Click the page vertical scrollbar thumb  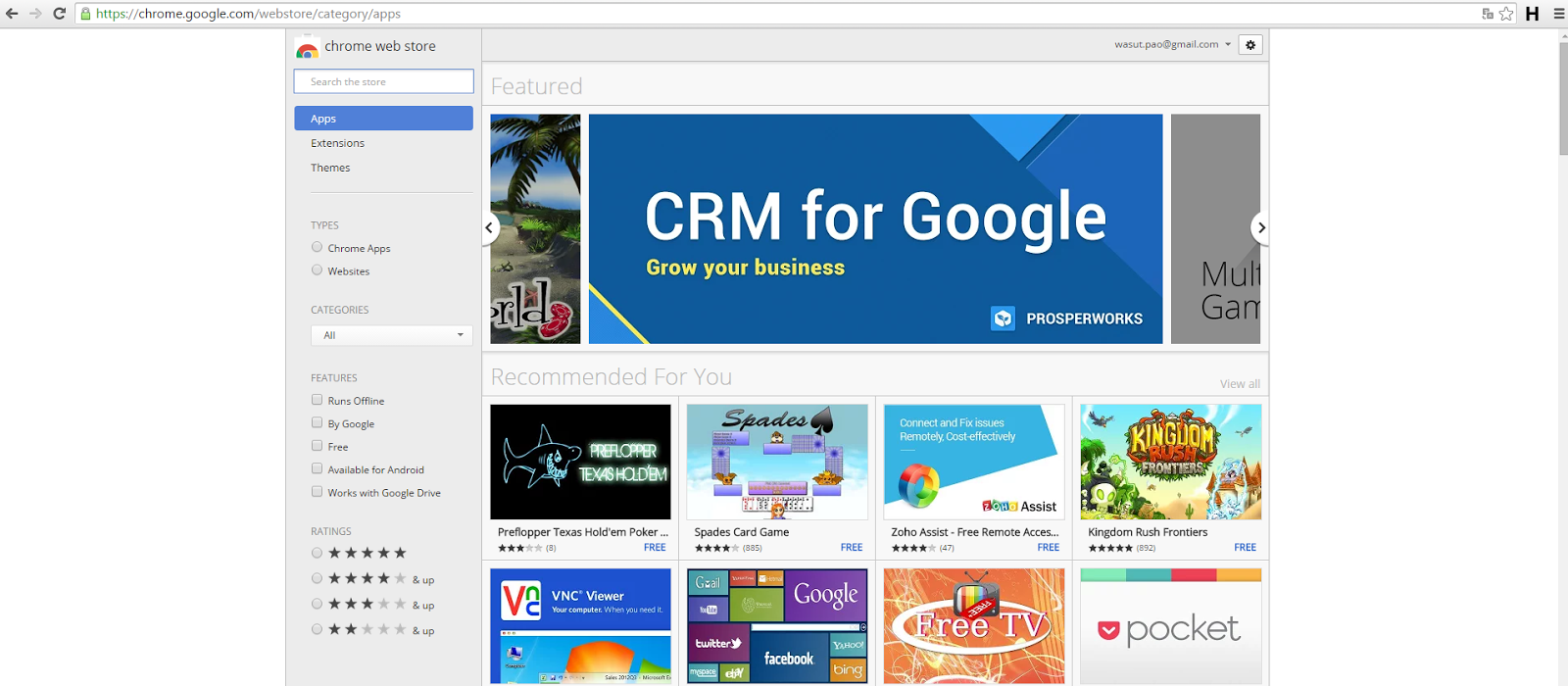pyautogui.click(x=1563, y=98)
